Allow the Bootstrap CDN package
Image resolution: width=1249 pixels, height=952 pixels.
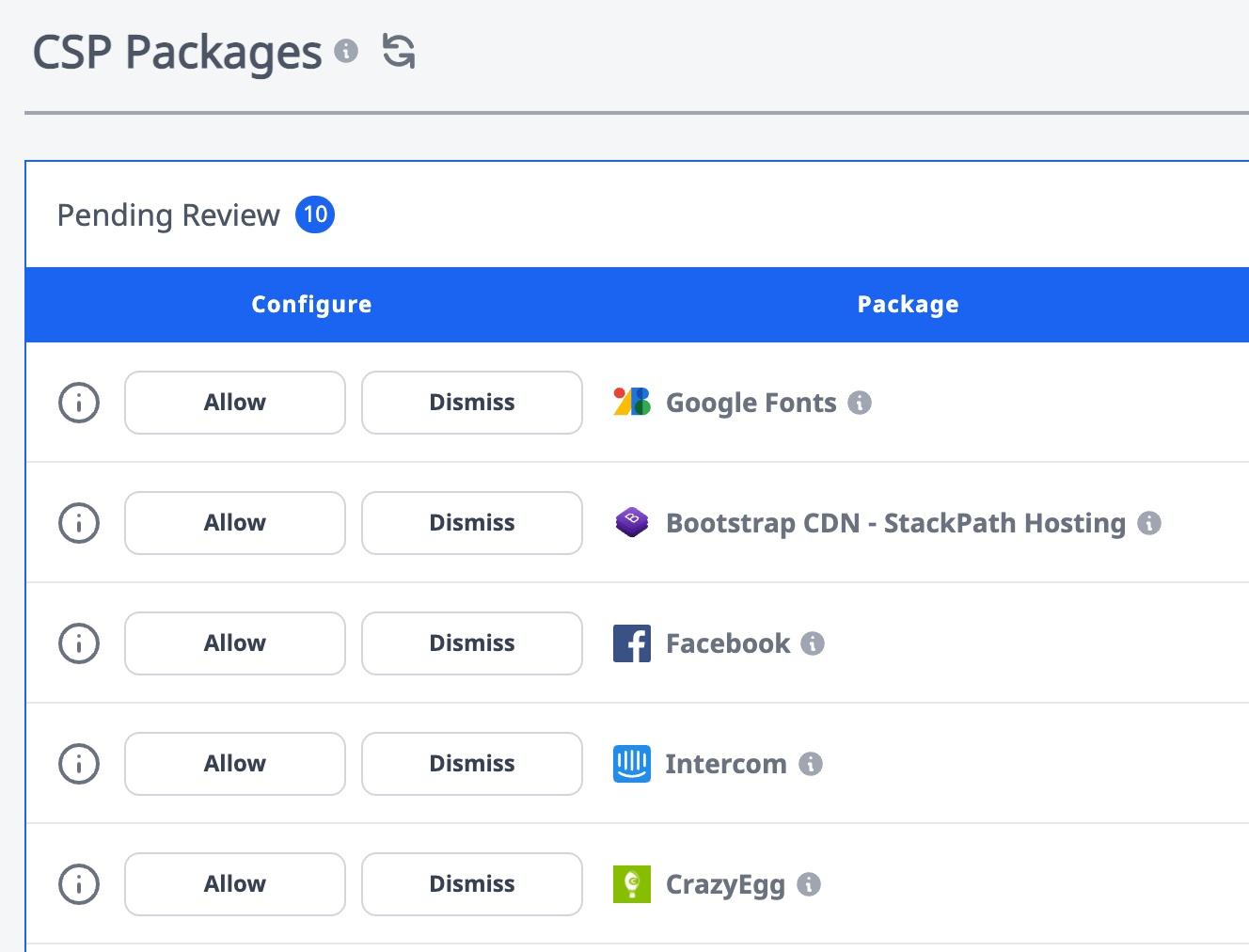click(235, 523)
